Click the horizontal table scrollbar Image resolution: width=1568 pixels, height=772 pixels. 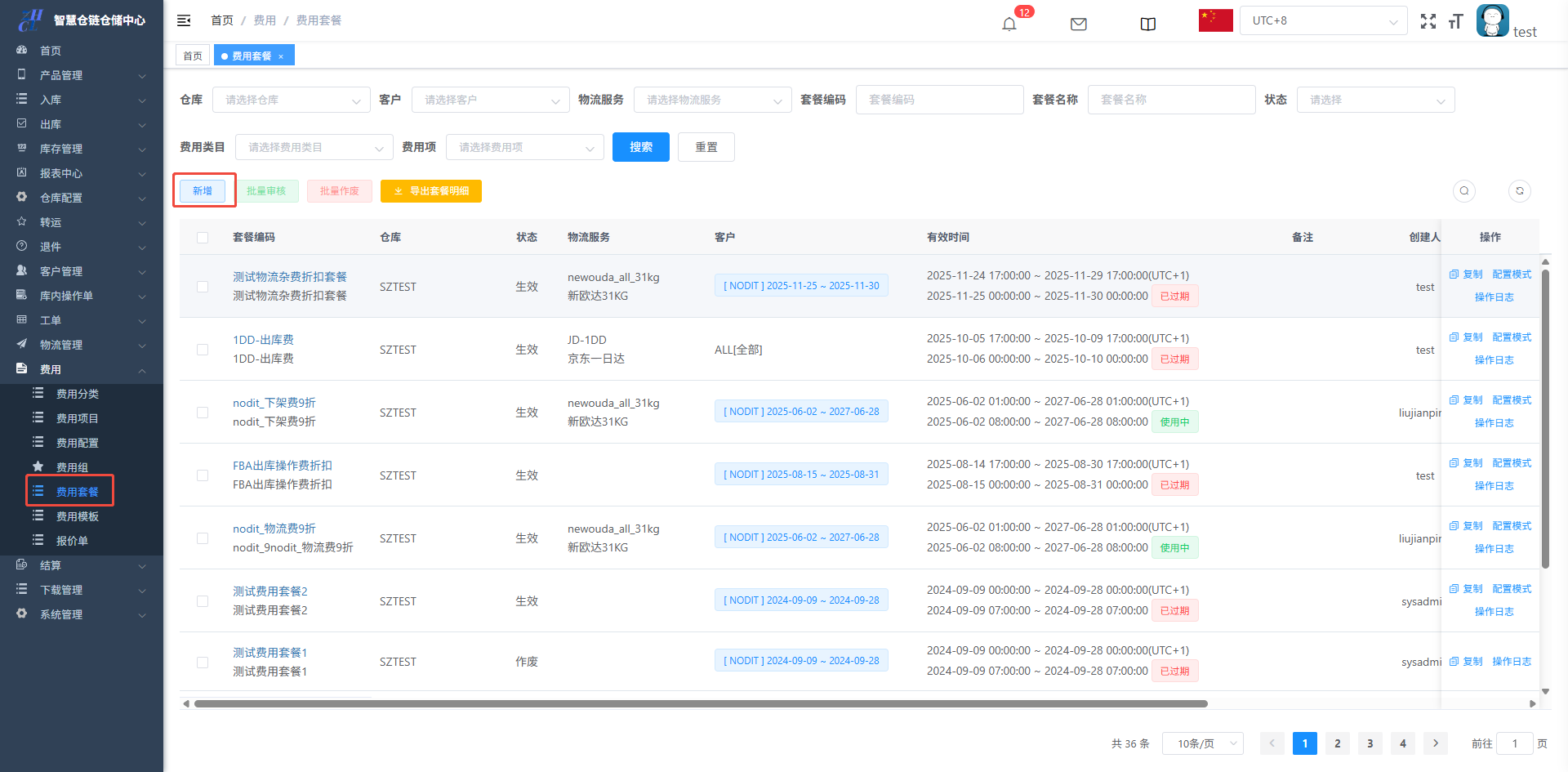click(700, 703)
